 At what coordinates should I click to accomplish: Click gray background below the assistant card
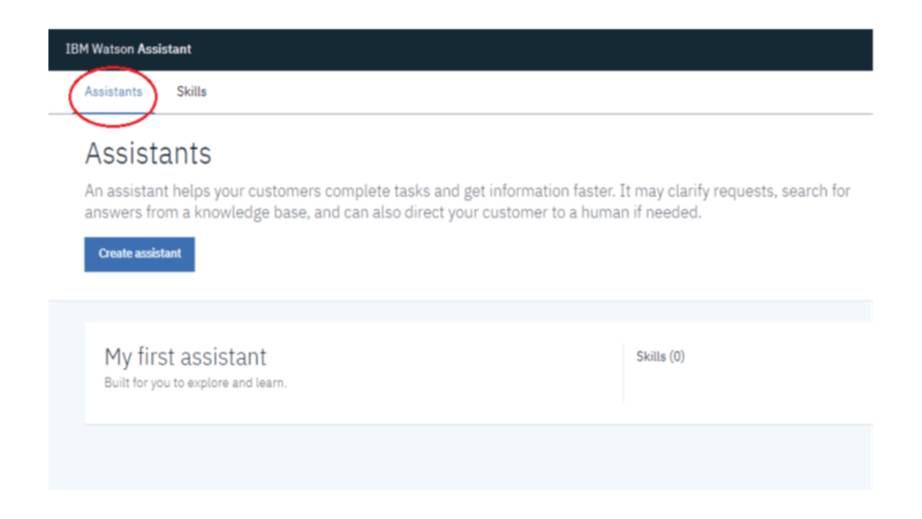pyautogui.click(x=450, y=460)
